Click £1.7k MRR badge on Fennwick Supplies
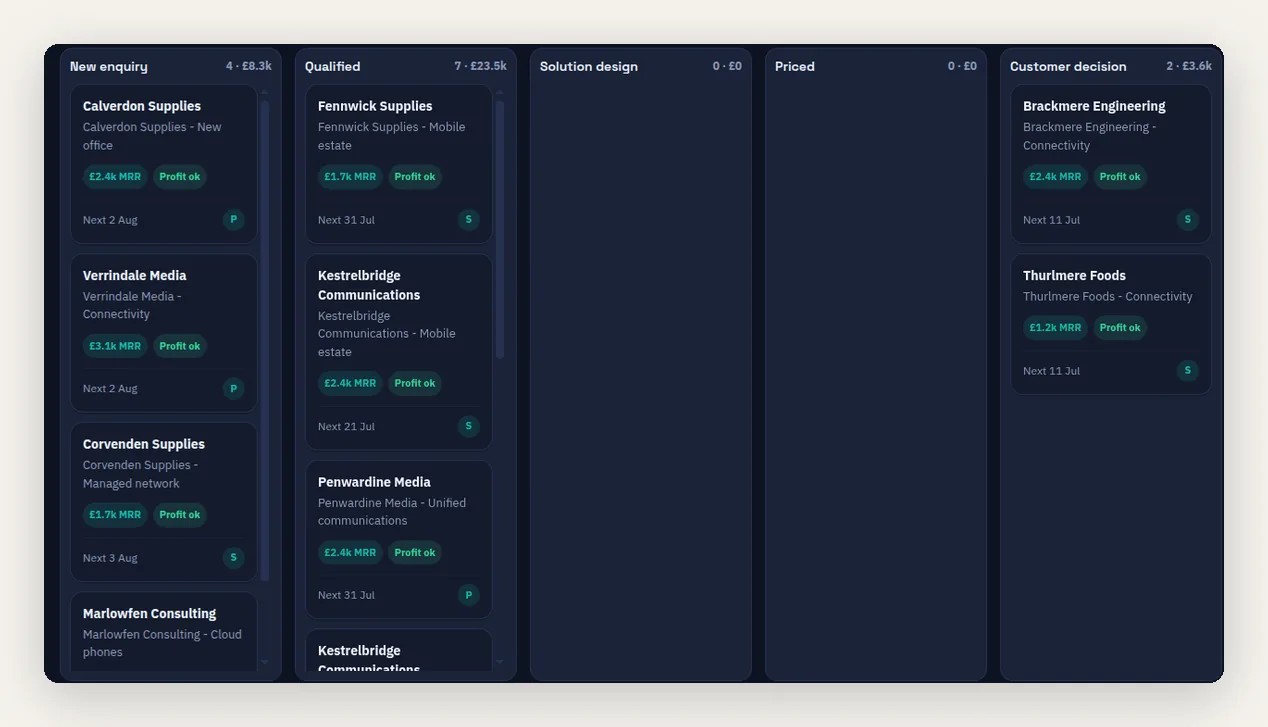This screenshot has height=727, width=1268. click(x=350, y=177)
